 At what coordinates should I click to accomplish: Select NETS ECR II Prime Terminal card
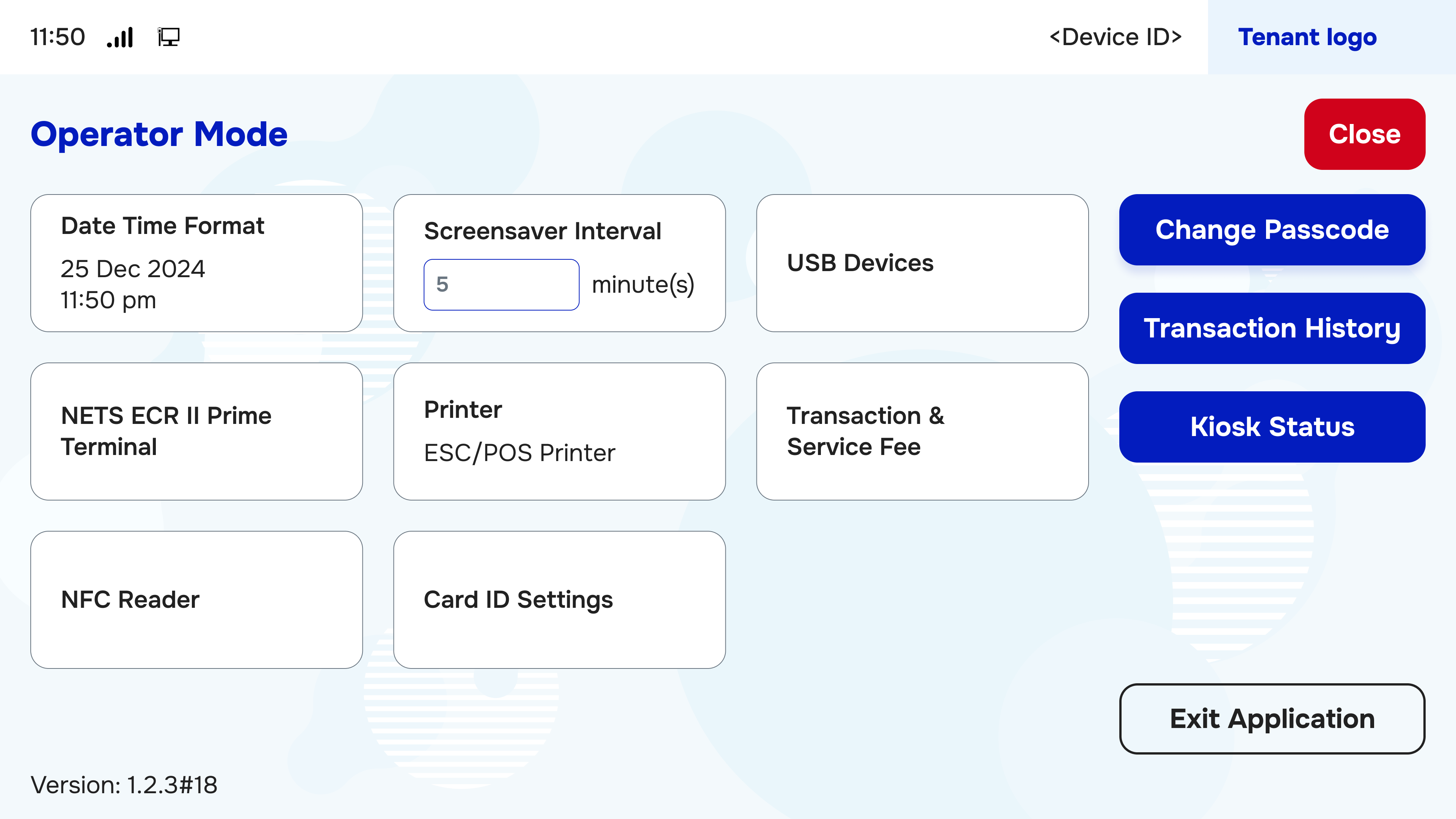[x=196, y=431]
